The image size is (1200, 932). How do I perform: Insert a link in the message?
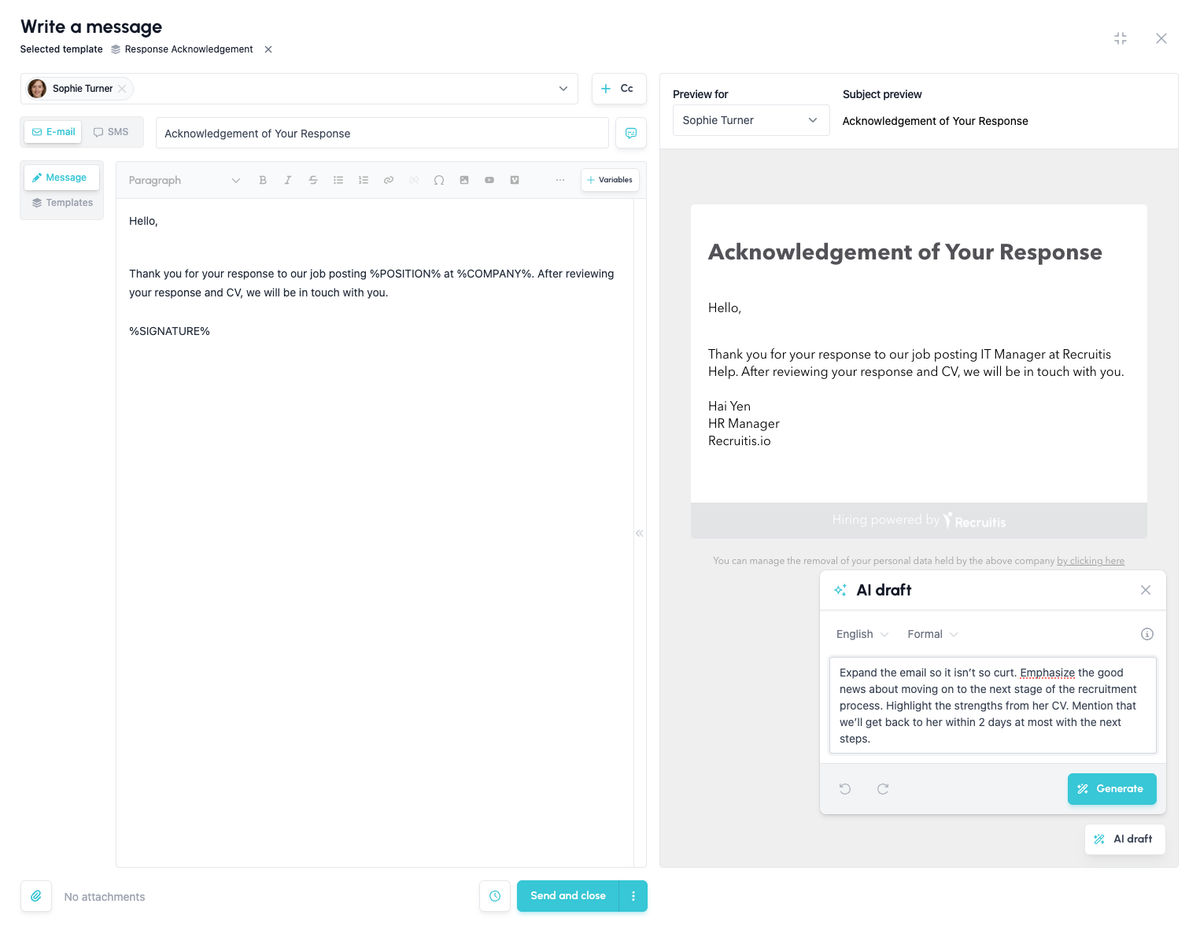coord(389,180)
